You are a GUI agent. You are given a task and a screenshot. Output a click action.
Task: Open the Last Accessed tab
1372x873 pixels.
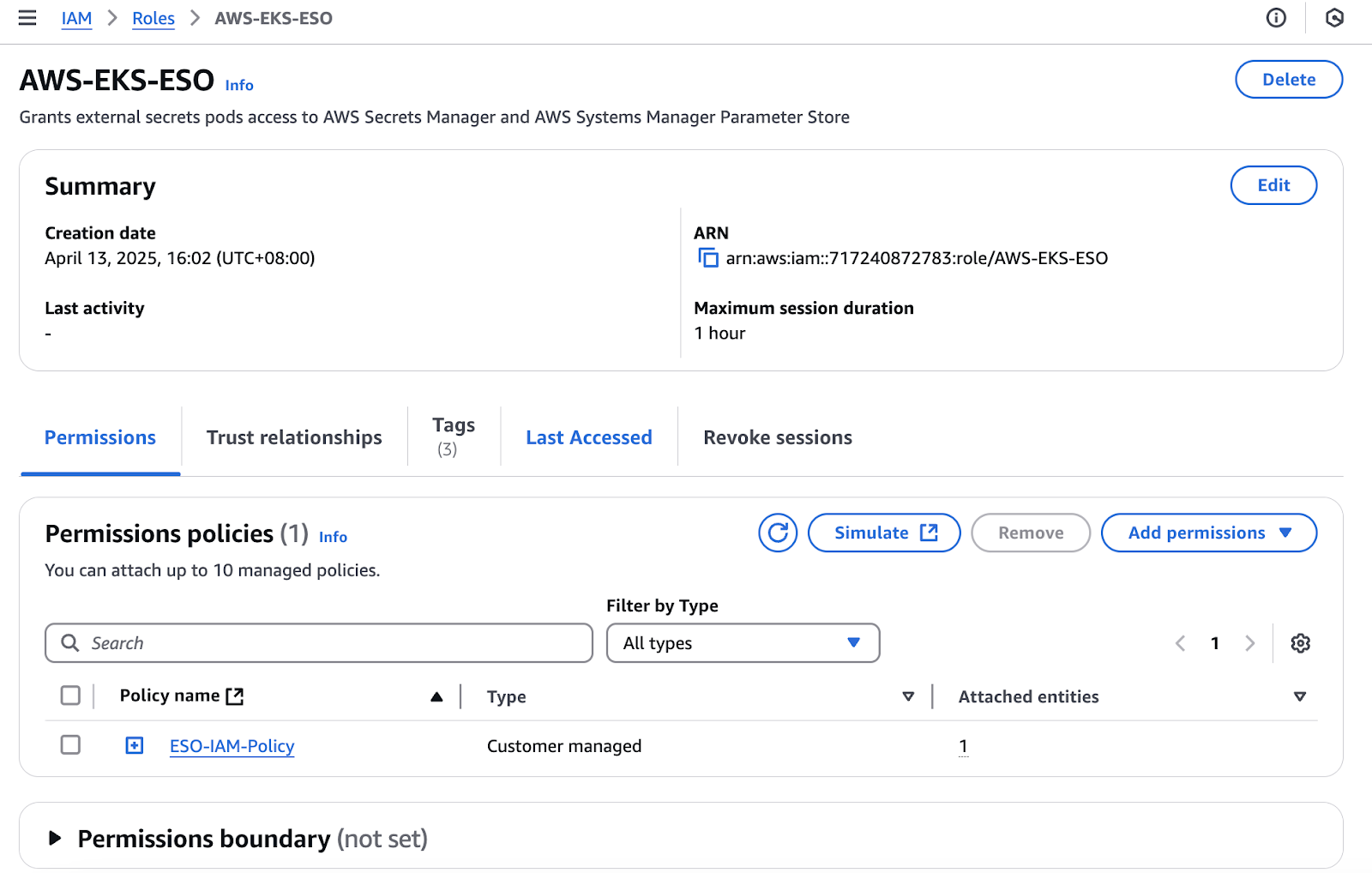(589, 437)
